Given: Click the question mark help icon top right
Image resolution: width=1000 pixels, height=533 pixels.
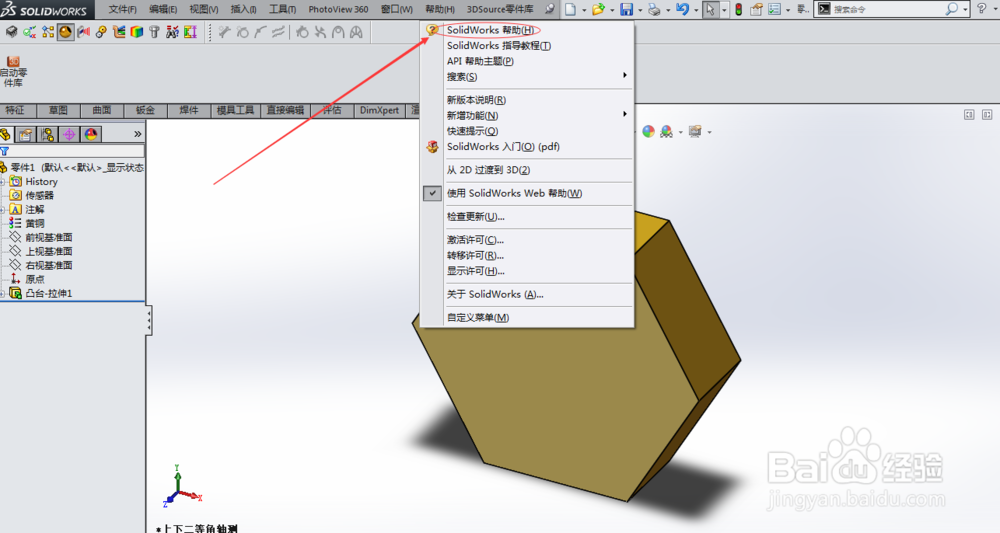Looking at the screenshot, I should [982, 9].
